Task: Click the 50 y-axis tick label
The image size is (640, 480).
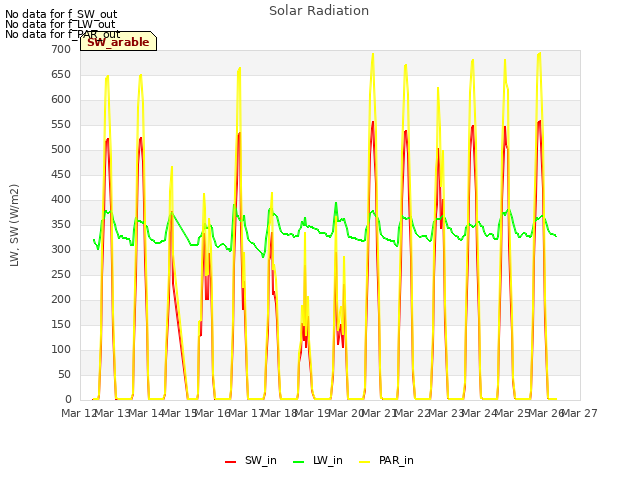Action: [64, 374]
